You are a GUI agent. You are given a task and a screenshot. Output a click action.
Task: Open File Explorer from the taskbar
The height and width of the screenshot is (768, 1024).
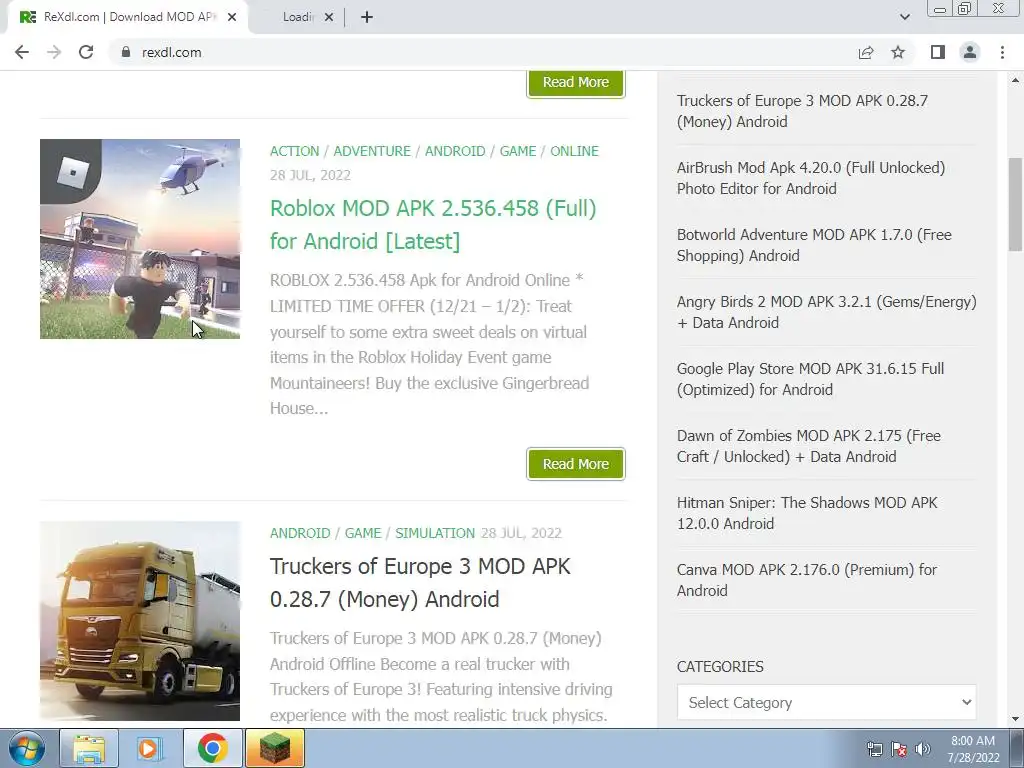pos(89,748)
